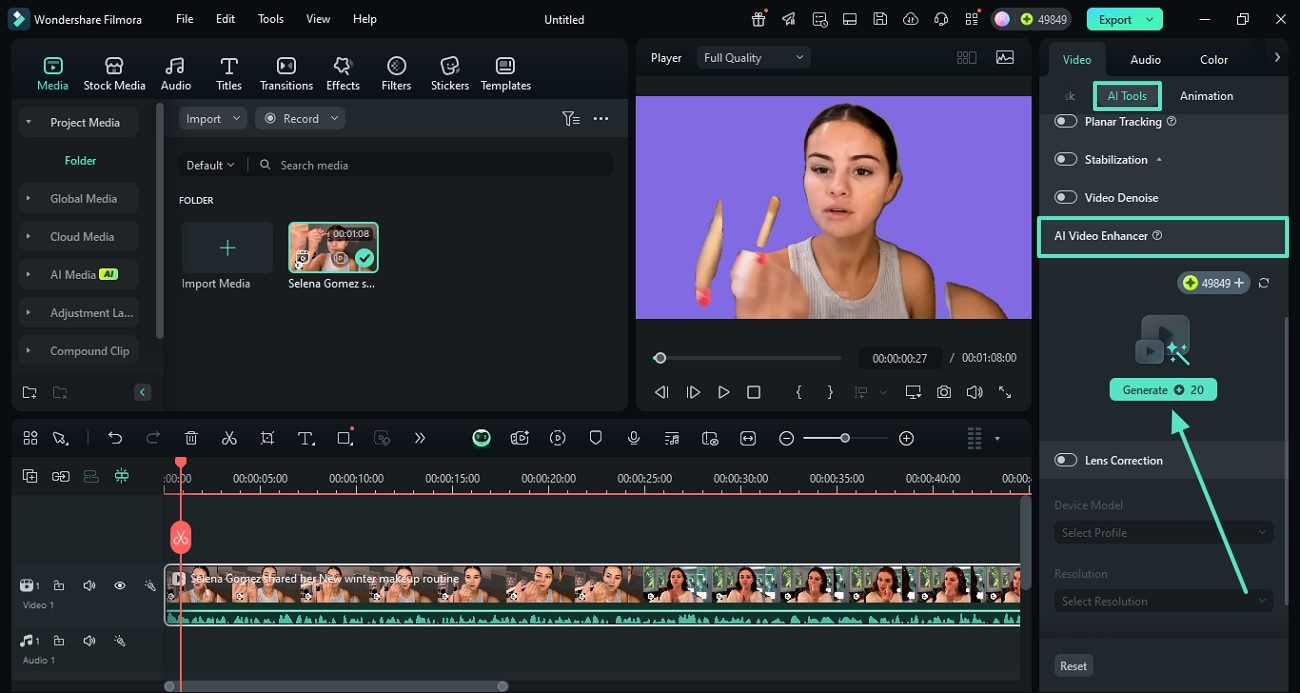This screenshot has width=1300, height=693.
Task: Switch to the Audio properties tab
Action: click(x=1145, y=60)
